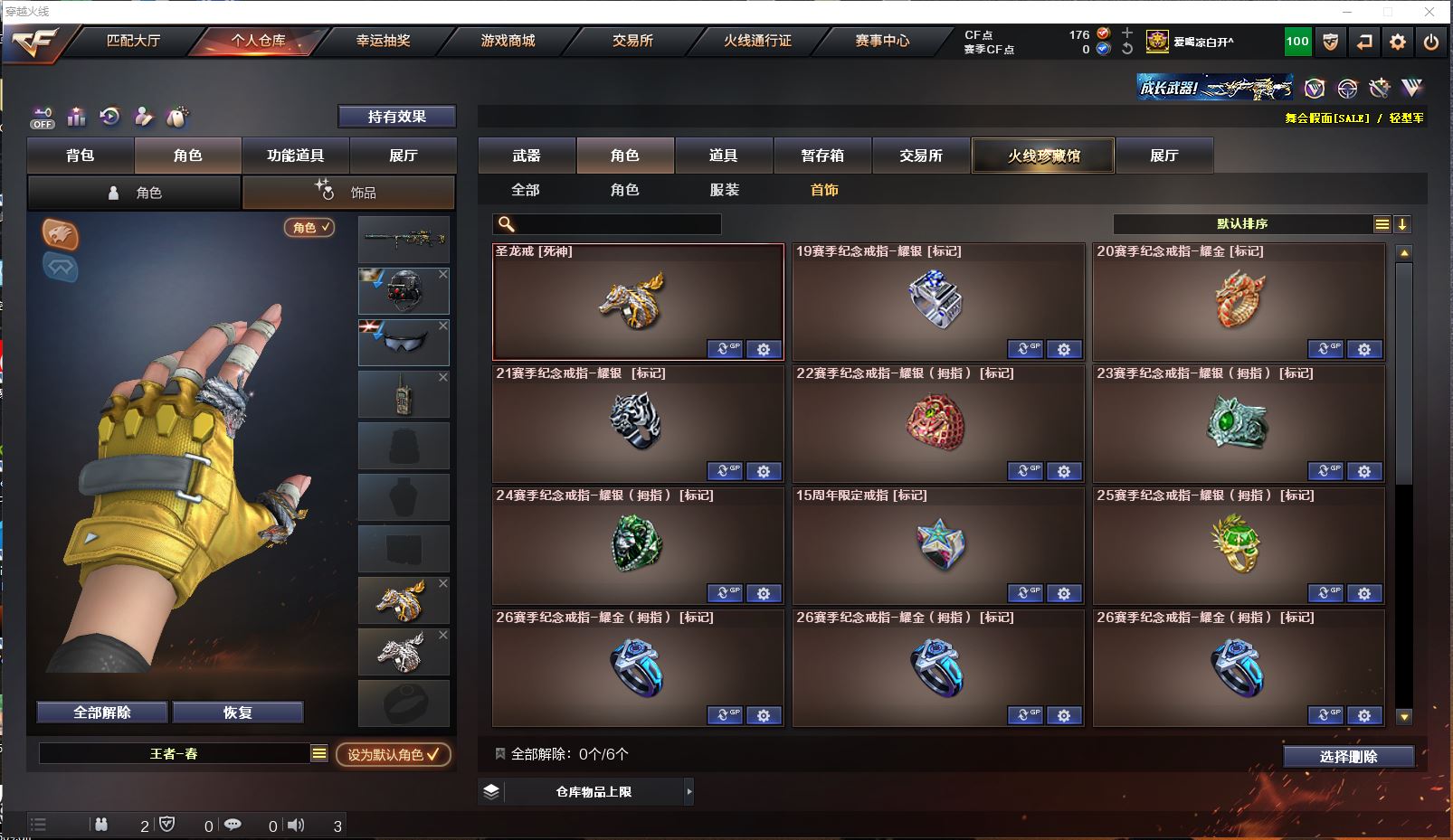
Task: Open the 游戏商城 menu
Action: [508, 41]
